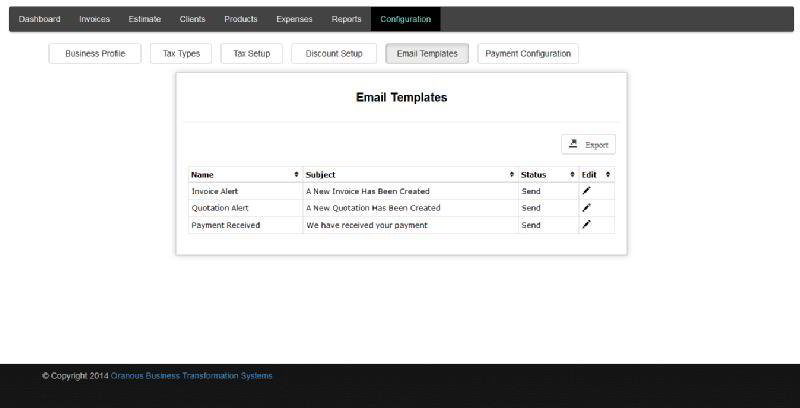Follow the Oranous Business Transformation Systems link
Screen dimensions: 800x408
pyautogui.click(x=191, y=376)
